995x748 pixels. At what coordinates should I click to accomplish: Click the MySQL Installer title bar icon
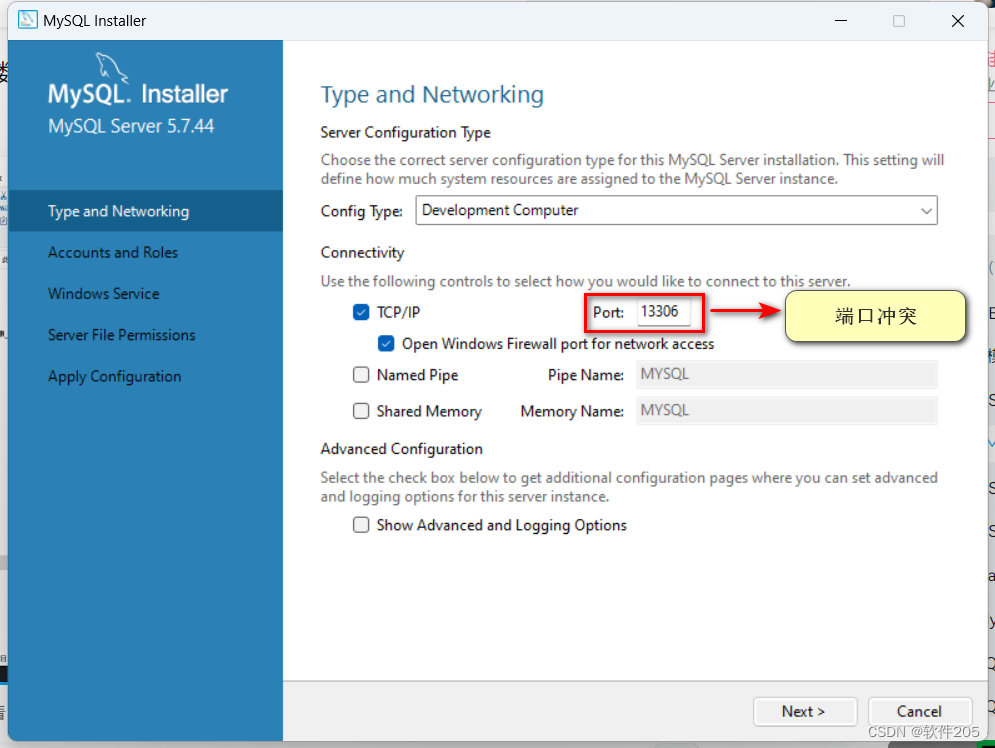click(27, 20)
